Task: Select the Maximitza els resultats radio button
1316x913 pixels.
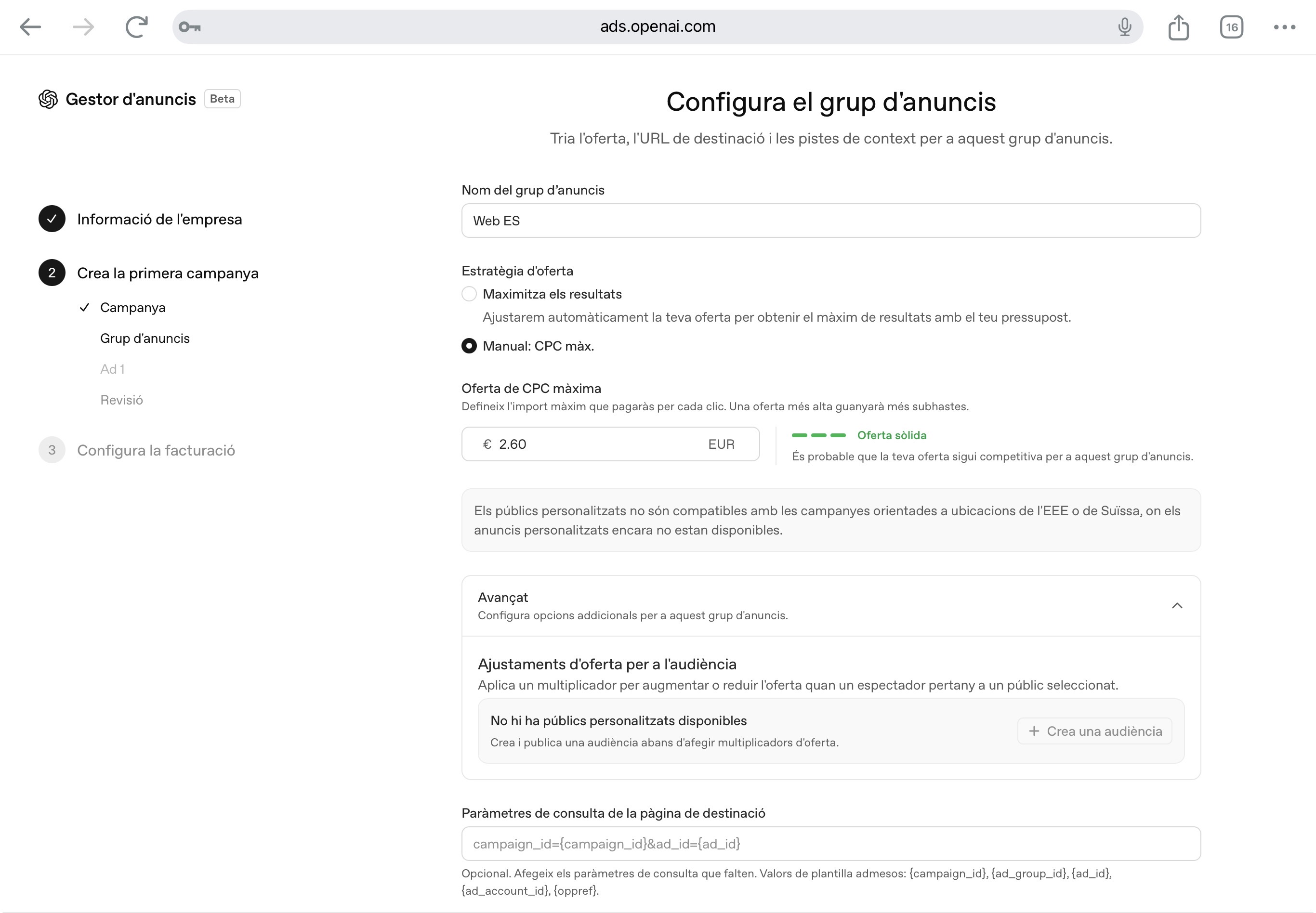Action: (x=469, y=294)
